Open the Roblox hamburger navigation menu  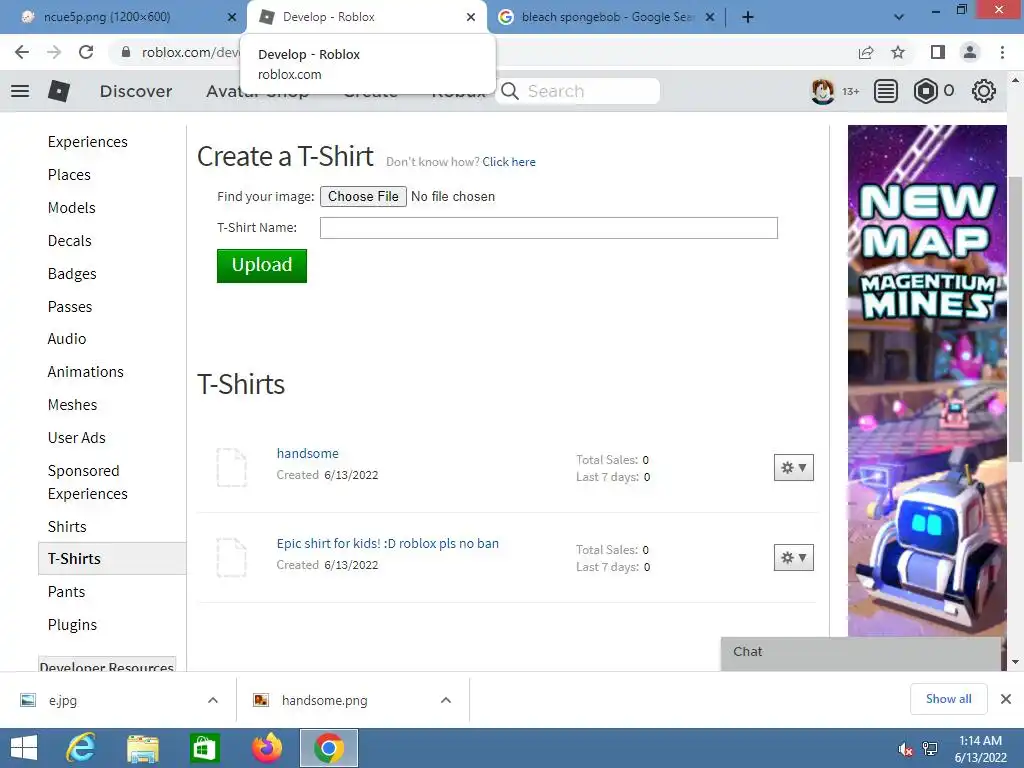20,91
